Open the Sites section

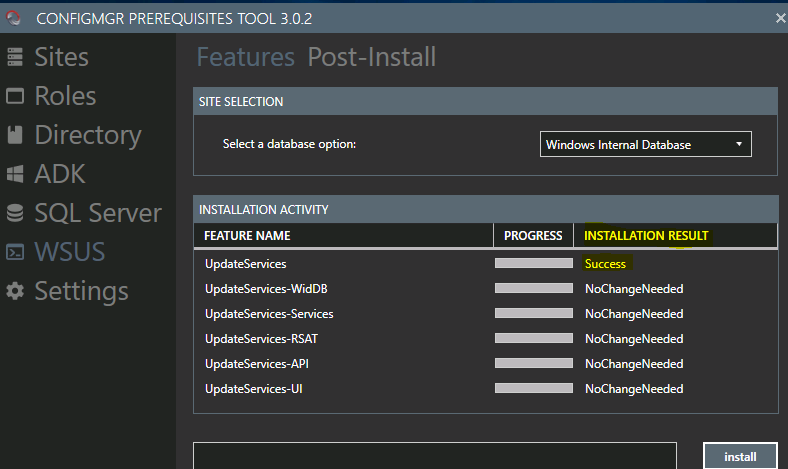61,57
